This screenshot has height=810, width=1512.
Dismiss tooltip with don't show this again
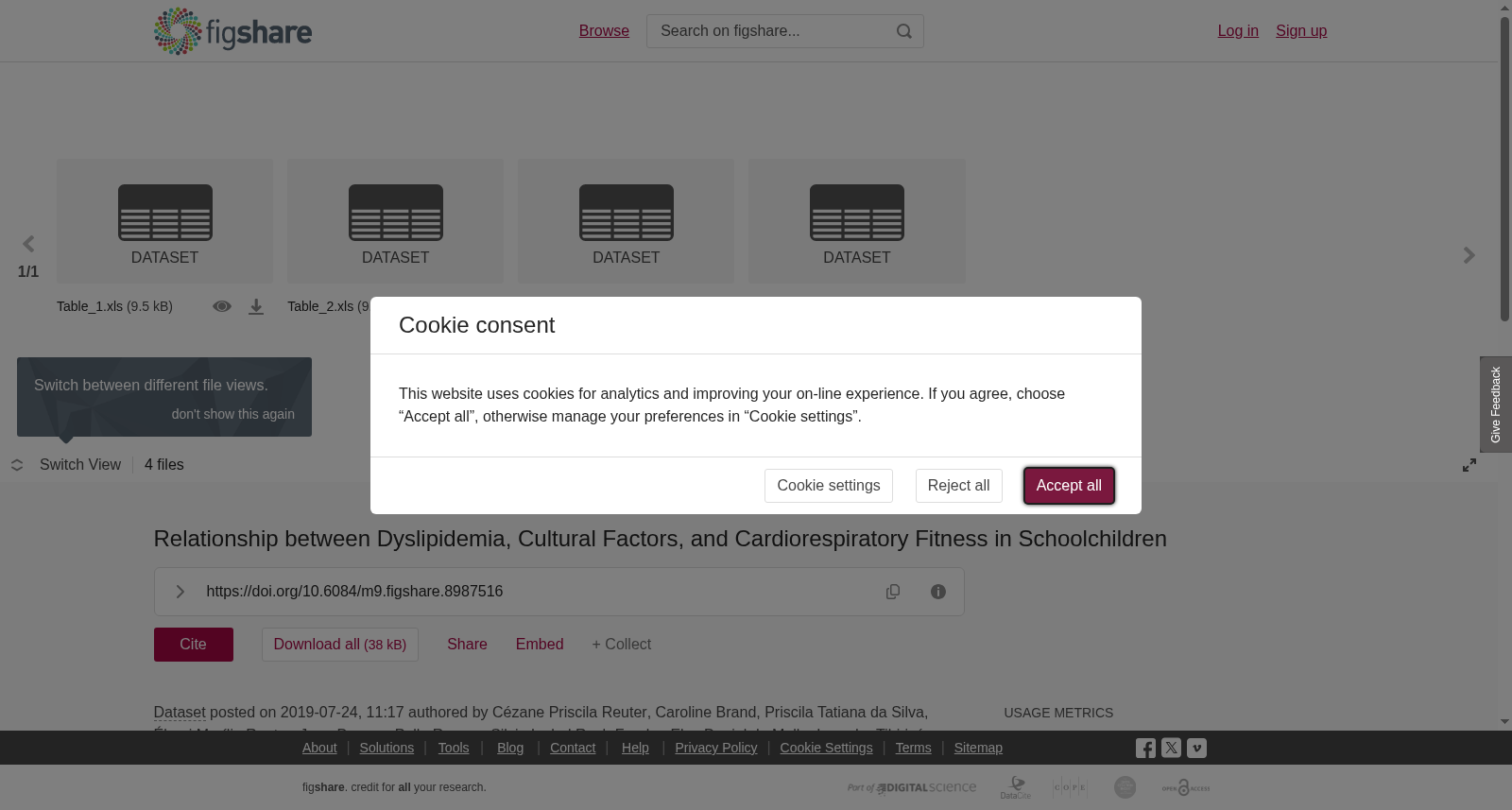tap(232, 414)
